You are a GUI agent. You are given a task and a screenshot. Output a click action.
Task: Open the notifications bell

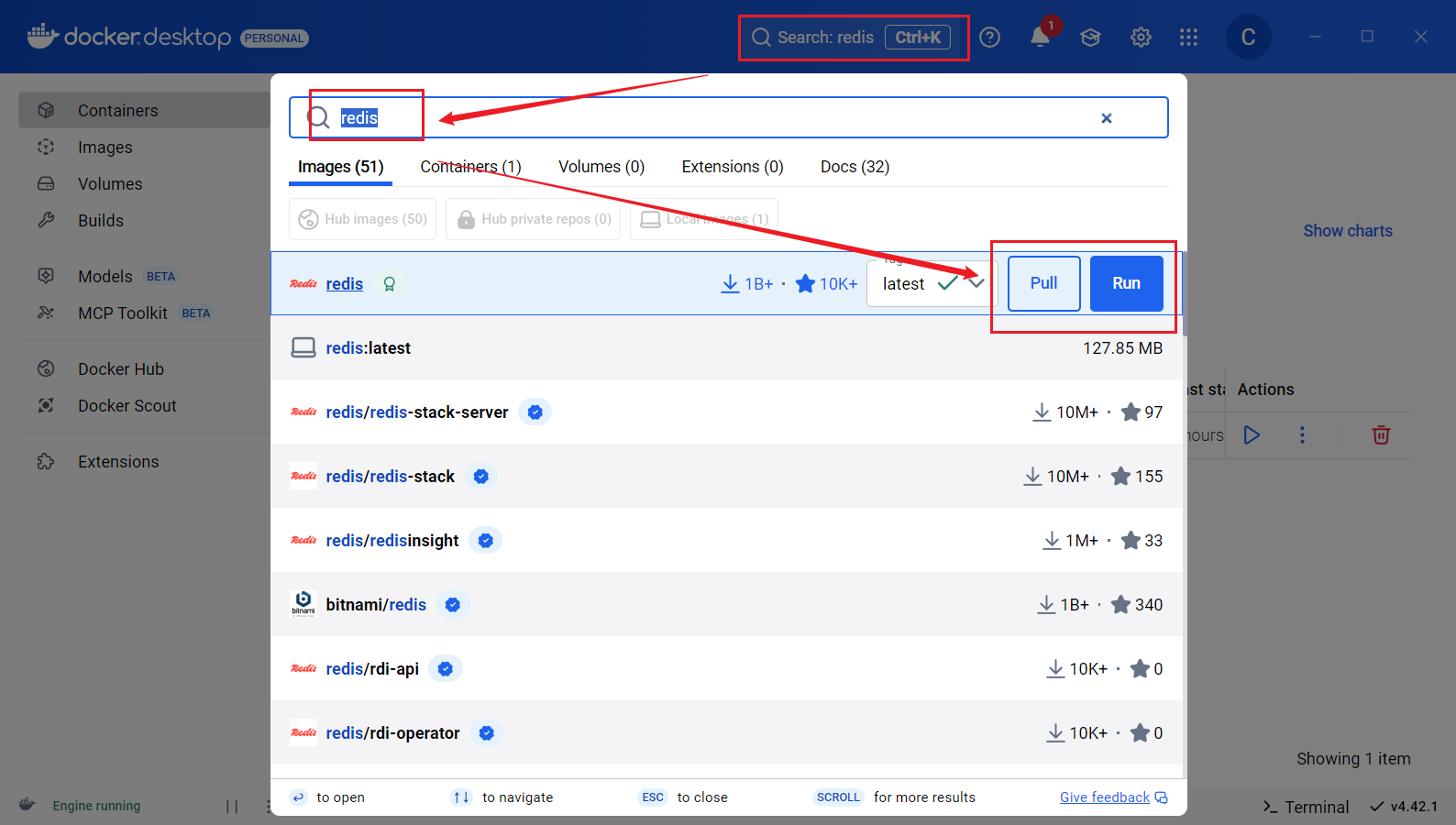coord(1040,38)
